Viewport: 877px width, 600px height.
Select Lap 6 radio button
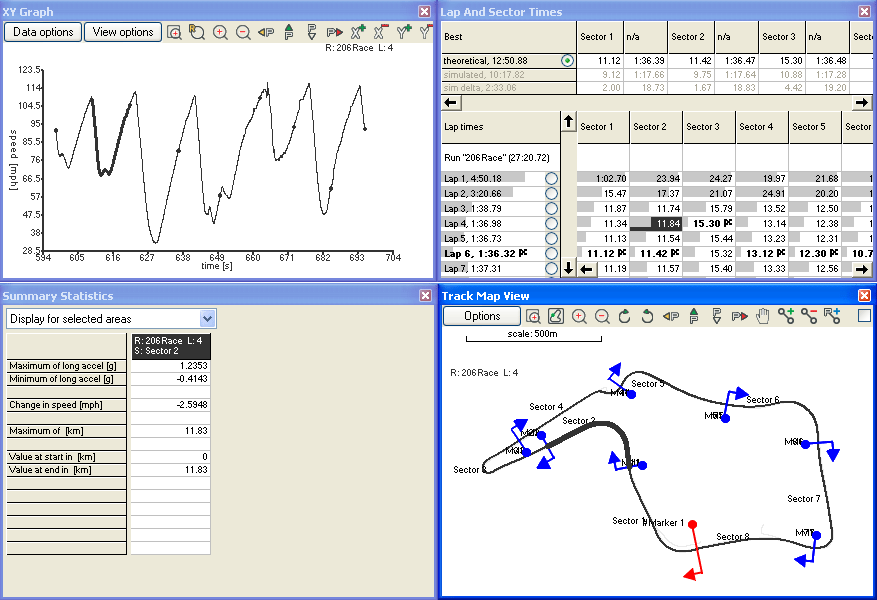click(551, 254)
